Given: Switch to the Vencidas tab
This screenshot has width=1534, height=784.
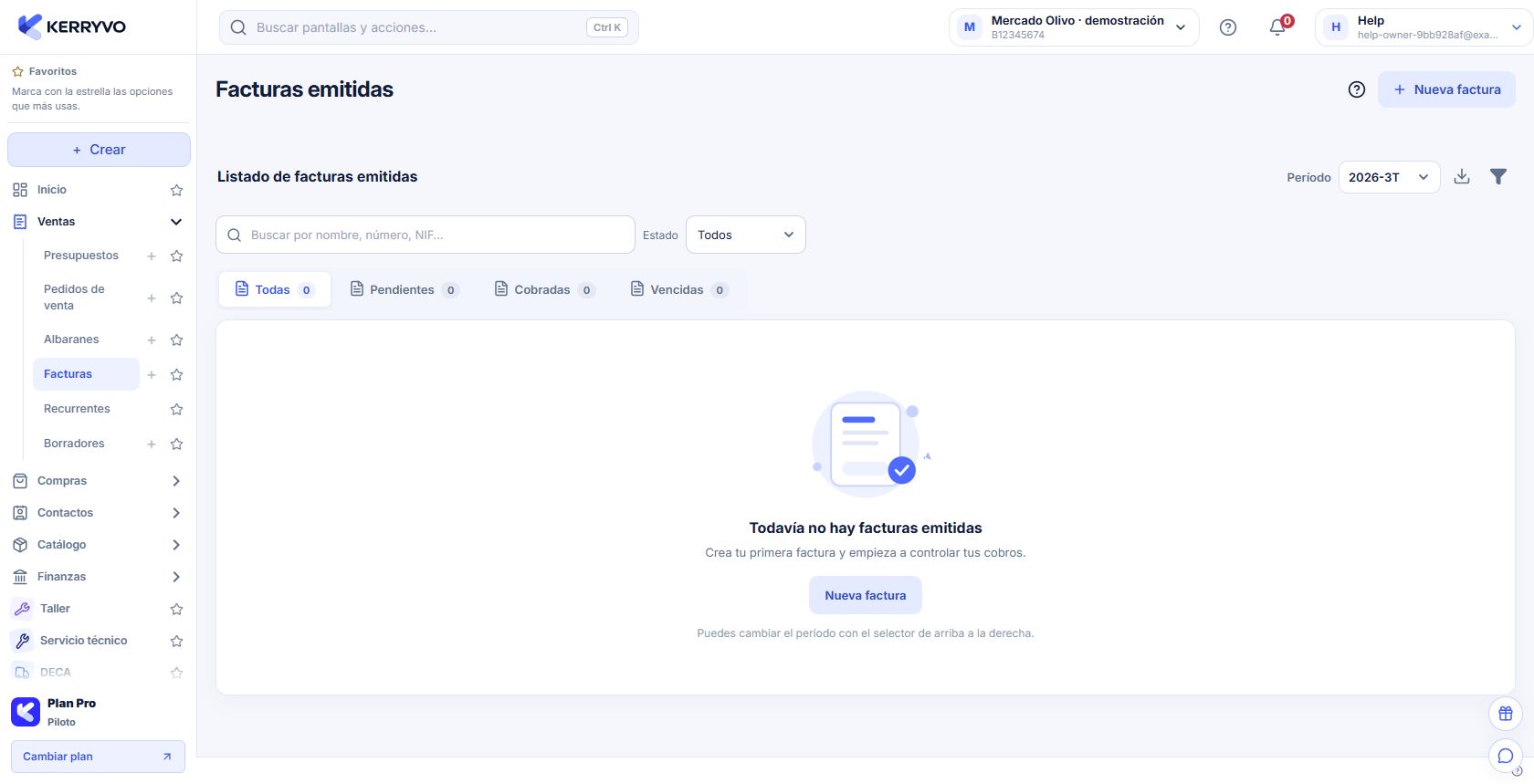Looking at the screenshot, I should [679, 289].
